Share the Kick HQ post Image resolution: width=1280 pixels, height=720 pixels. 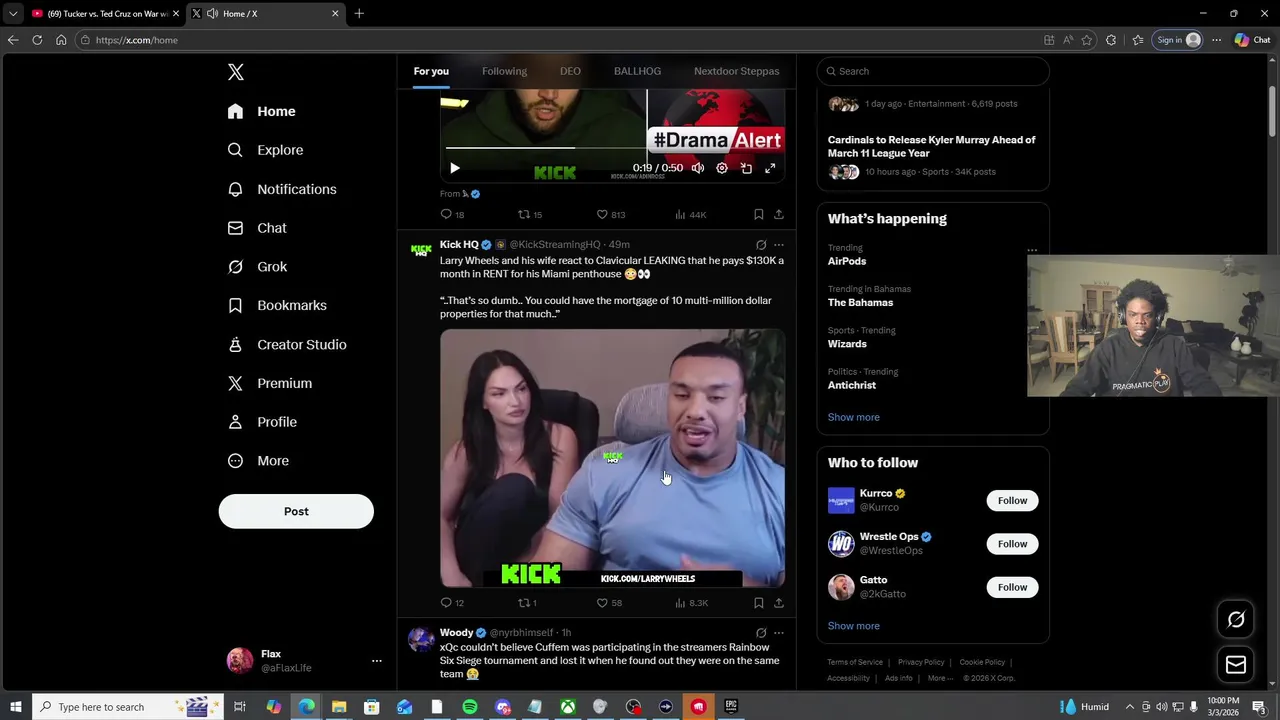tap(779, 603)
